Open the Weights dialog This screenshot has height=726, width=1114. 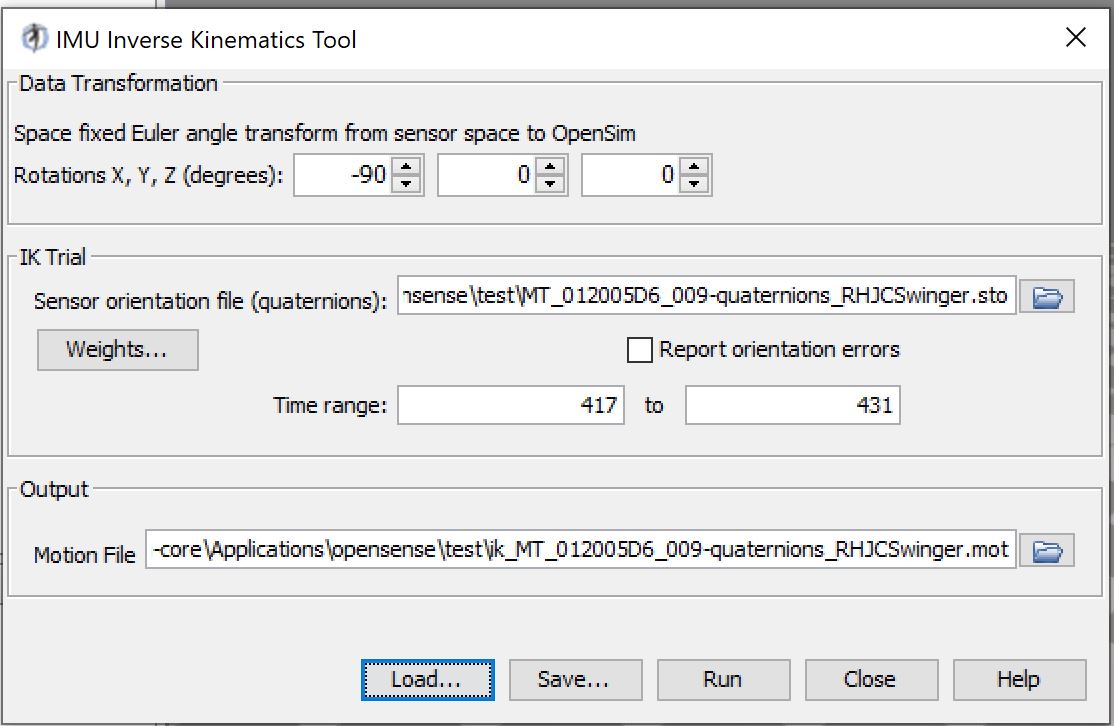(x=117, y=349)
